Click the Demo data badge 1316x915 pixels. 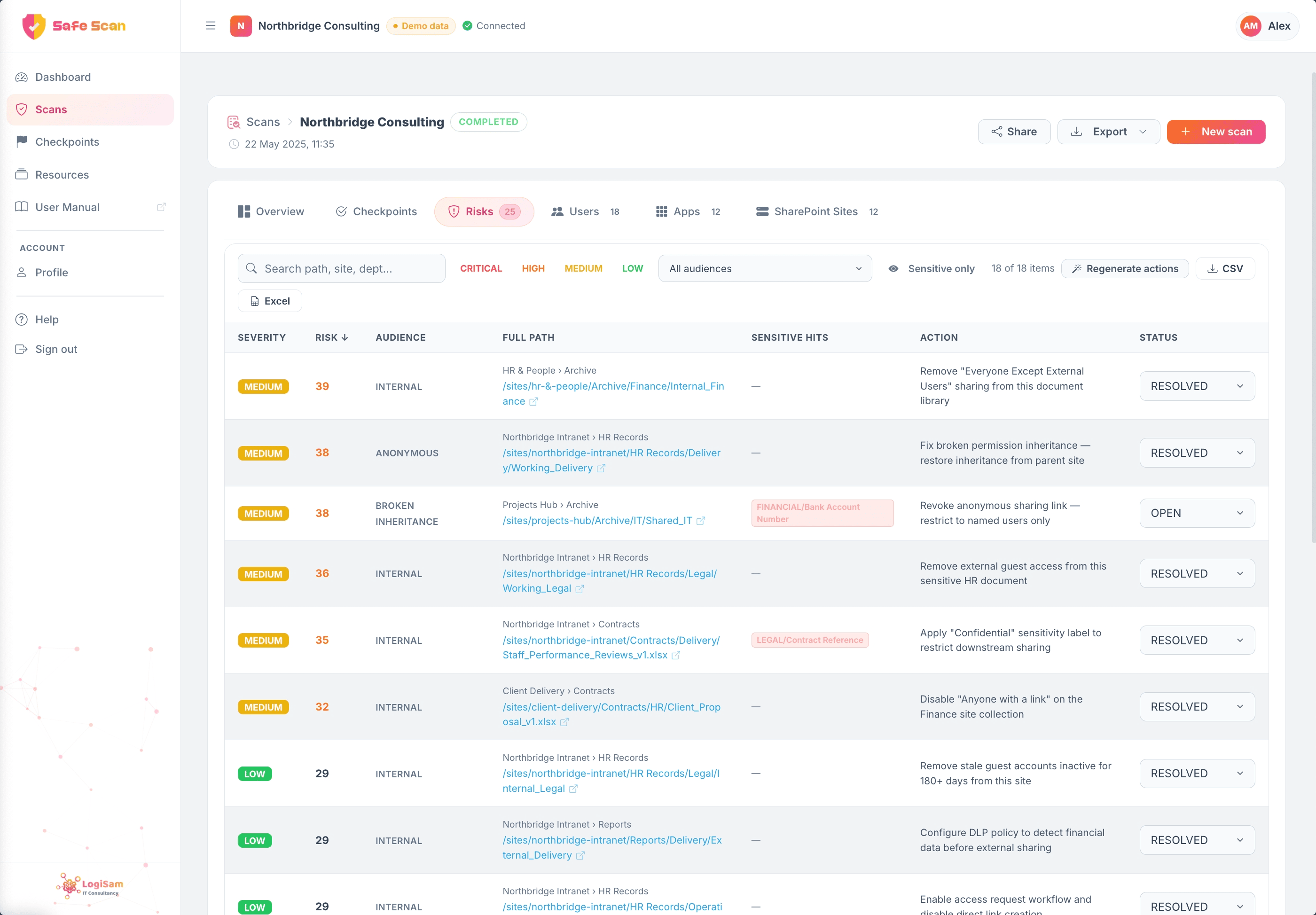(421, 26)
